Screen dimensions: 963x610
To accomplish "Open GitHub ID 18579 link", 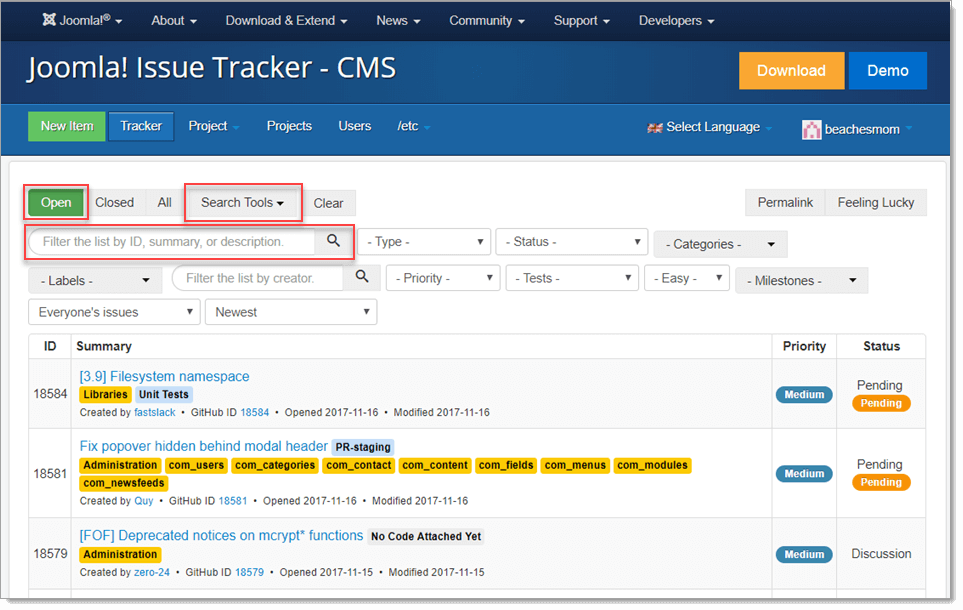I will (x=249, y=572).
